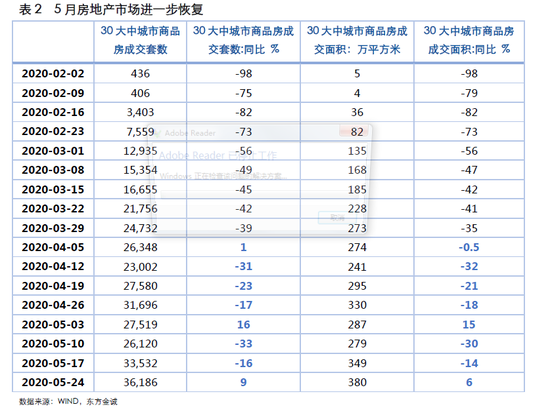This screenshot has height=415, width=550.
Task: Click the area value 241
Action: click(357, 267)
